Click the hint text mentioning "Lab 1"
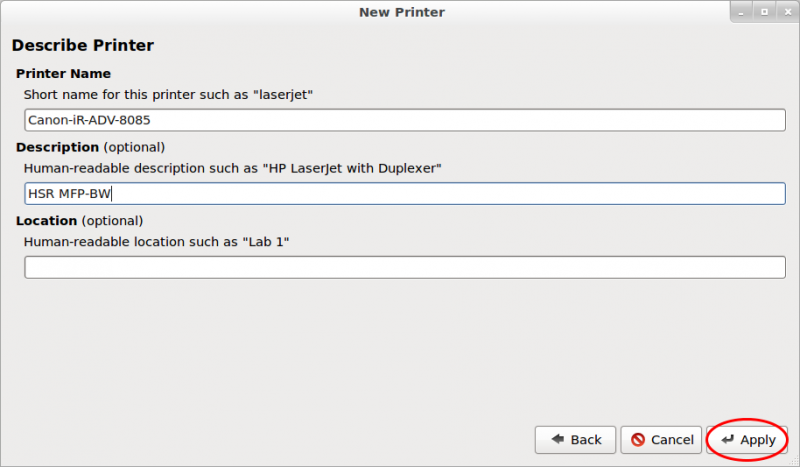 coord(157,242)
